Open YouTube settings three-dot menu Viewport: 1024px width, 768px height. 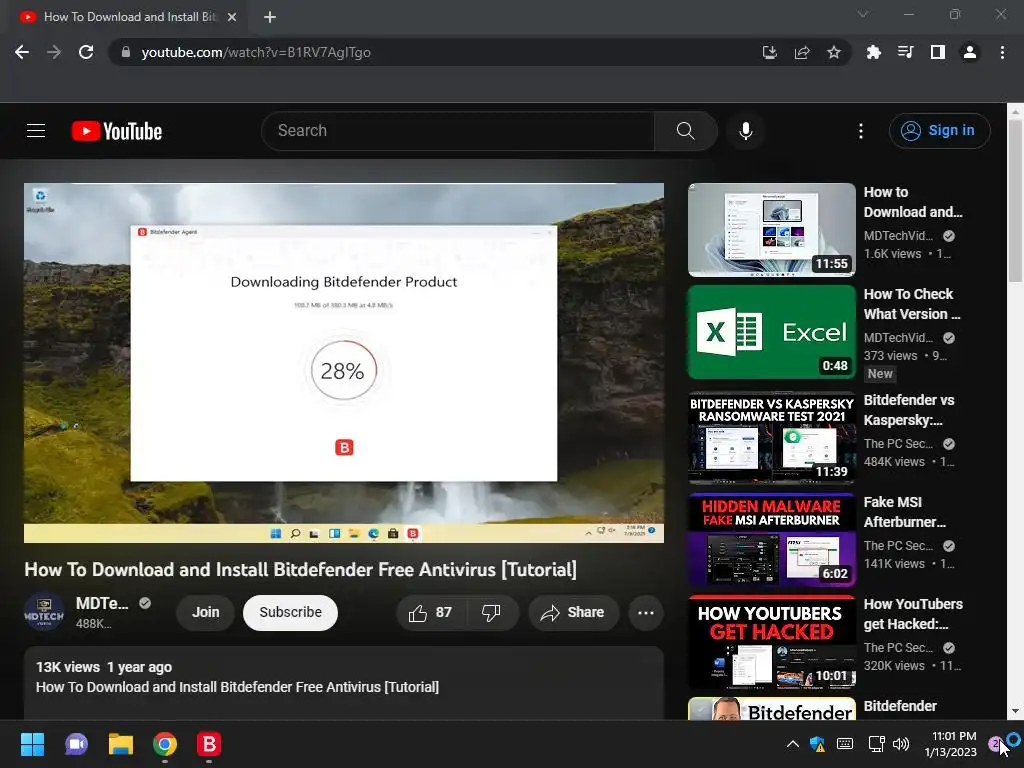click(x=861, y=131)
